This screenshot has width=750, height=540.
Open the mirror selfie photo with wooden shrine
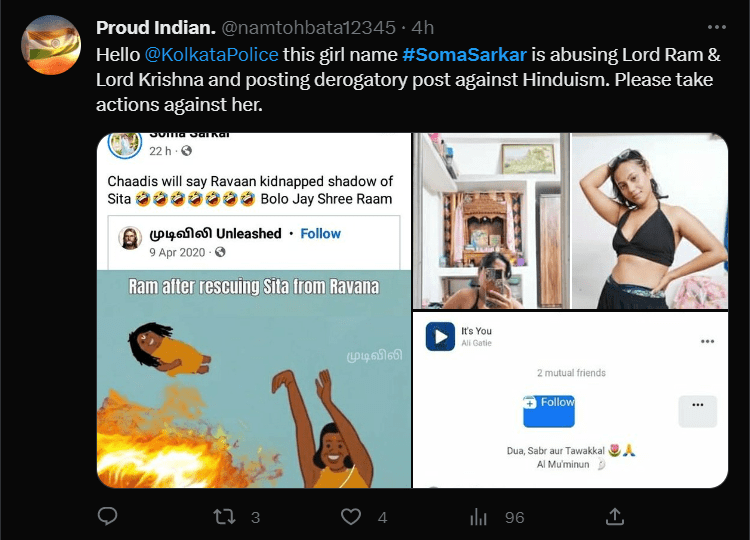[491, 220]
